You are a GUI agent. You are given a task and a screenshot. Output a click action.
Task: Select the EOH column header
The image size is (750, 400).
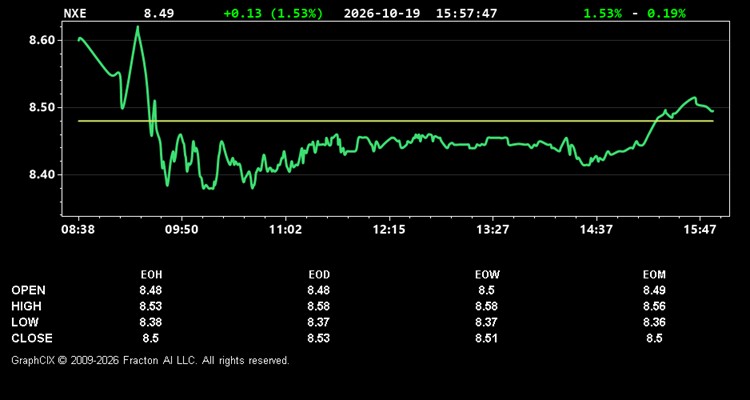coord(151,275)
